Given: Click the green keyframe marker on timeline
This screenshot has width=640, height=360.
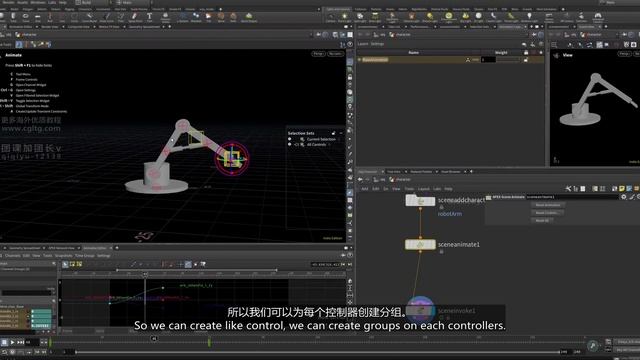Looking at the screenshot, I should (209, 342).
